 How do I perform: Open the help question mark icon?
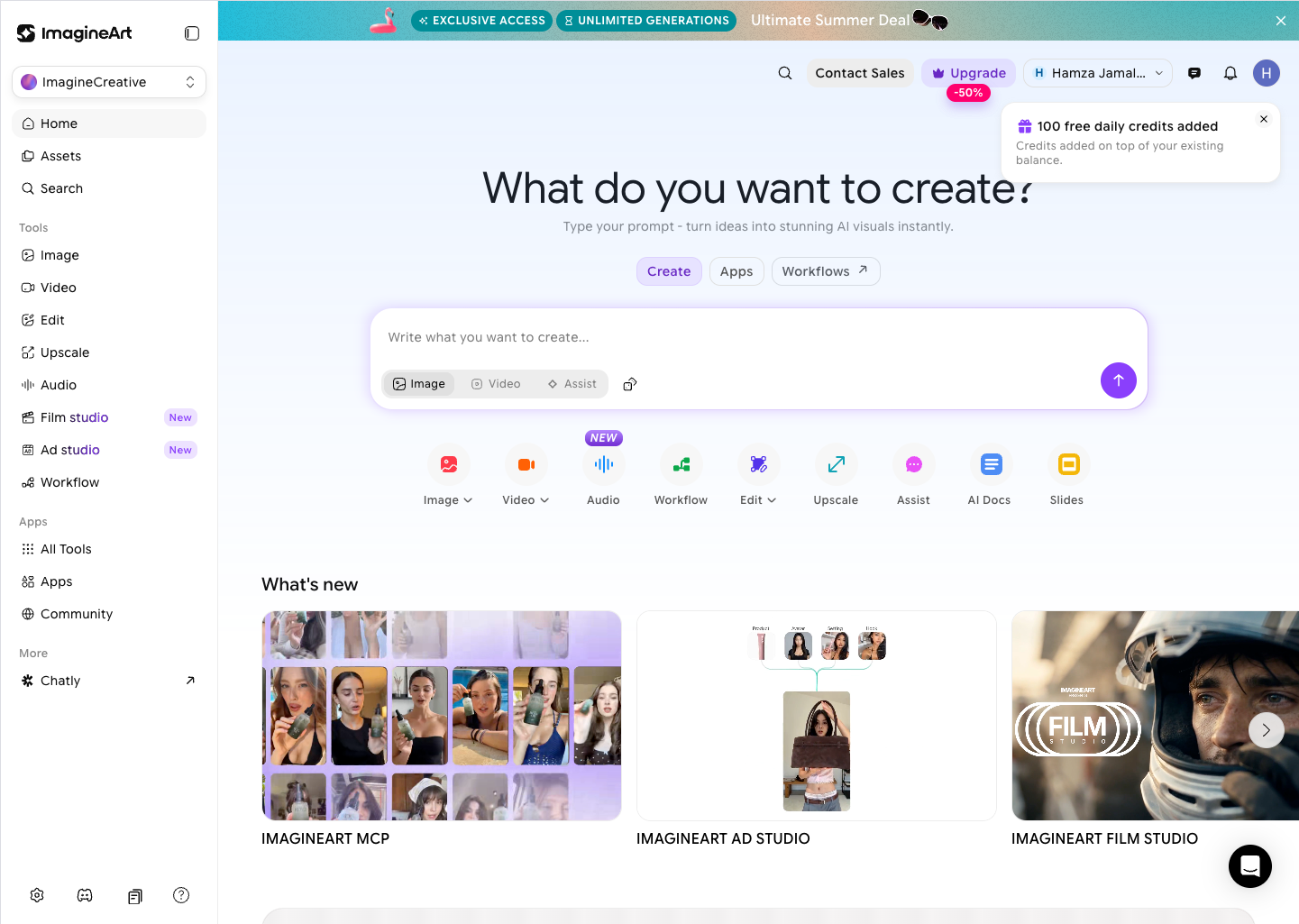point(181,895)
